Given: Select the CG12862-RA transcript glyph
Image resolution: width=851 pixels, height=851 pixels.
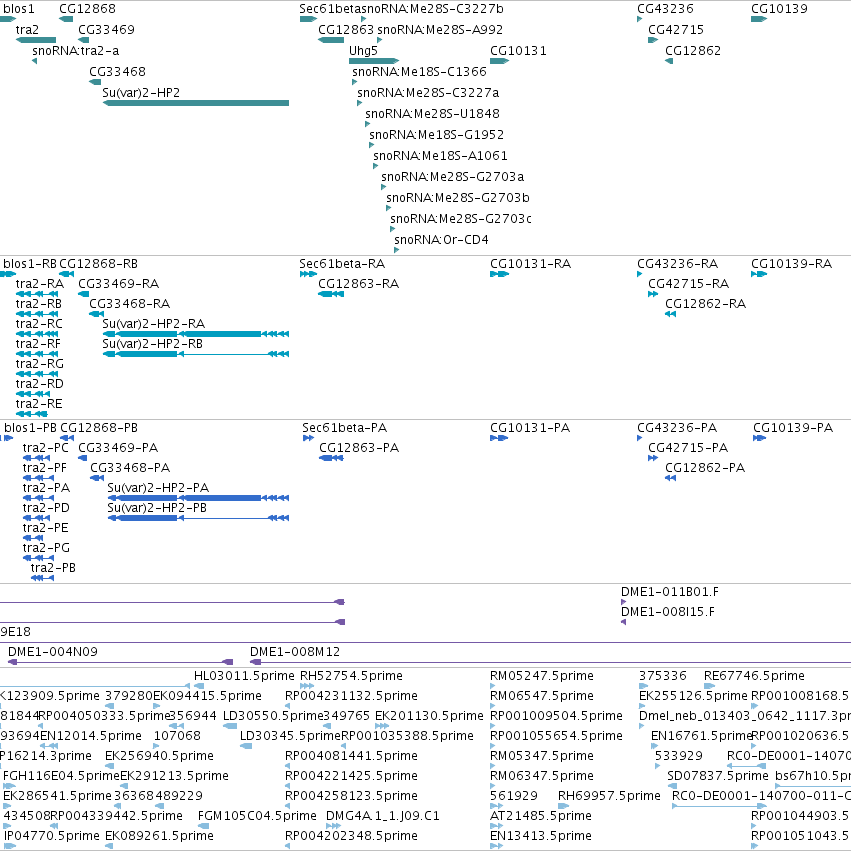Looking at the screenshot, I should (671, 314).
